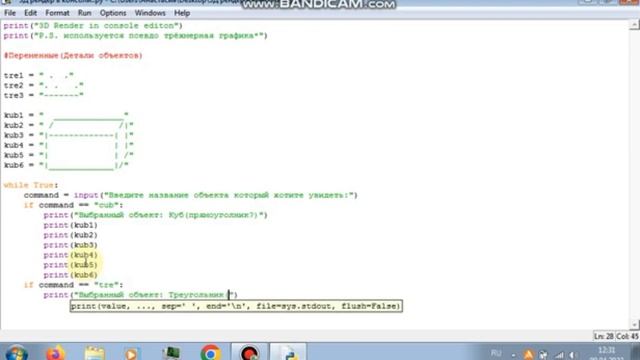Click the kub6 variable assignment line

[x=66, y=165]
